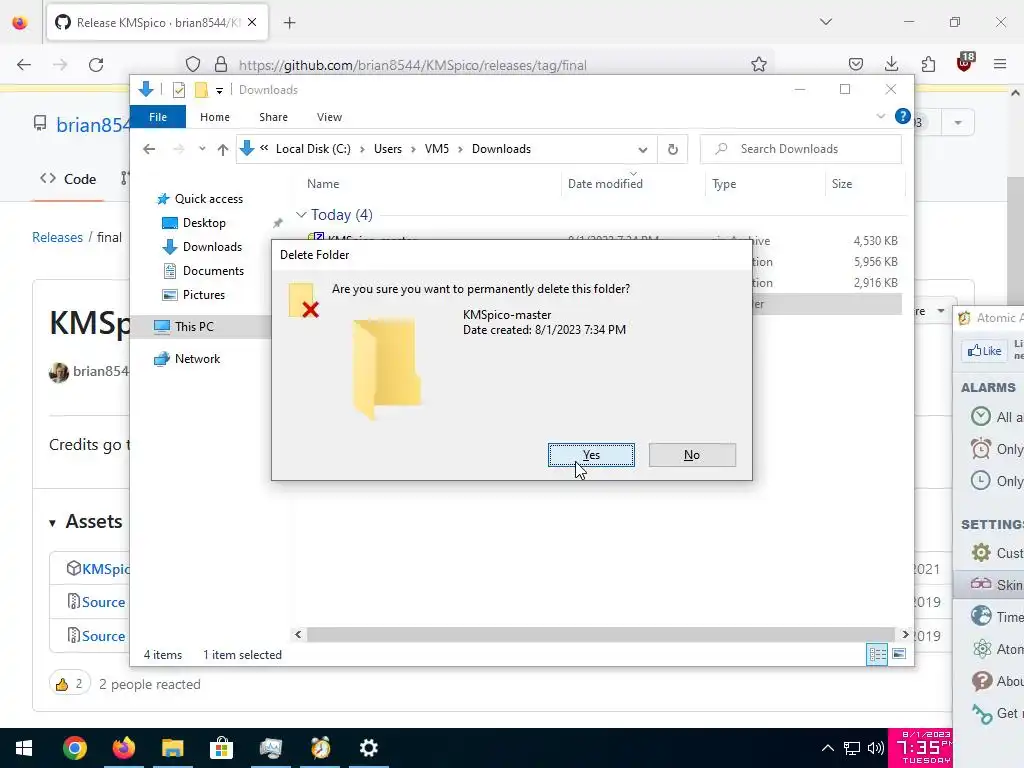Sort by the Type column header
This screenshot has width=1024, height=768.
click(x=724, y=184)
